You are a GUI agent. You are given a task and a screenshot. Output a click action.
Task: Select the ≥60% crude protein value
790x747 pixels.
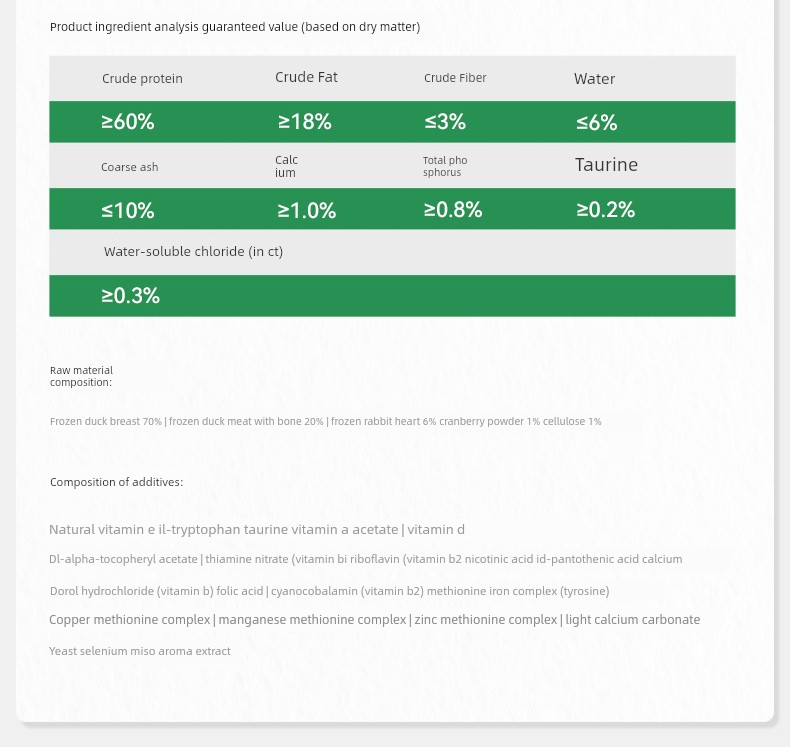(x=127, y=122)
